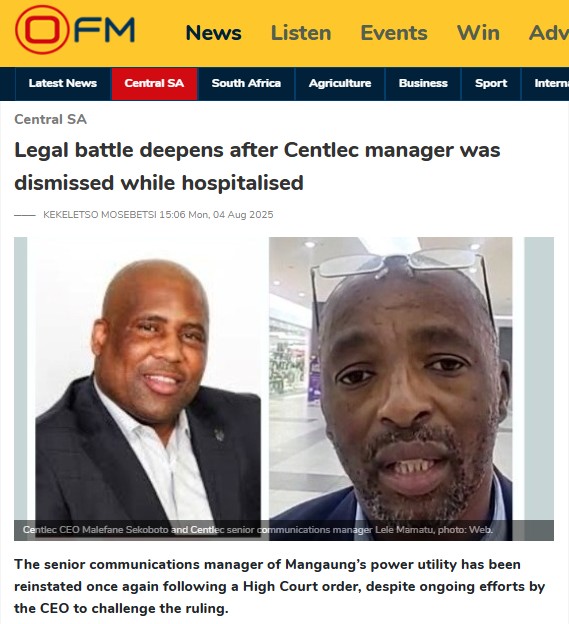
Task: Open the Listen menu item
Action: tap(301, 33)
